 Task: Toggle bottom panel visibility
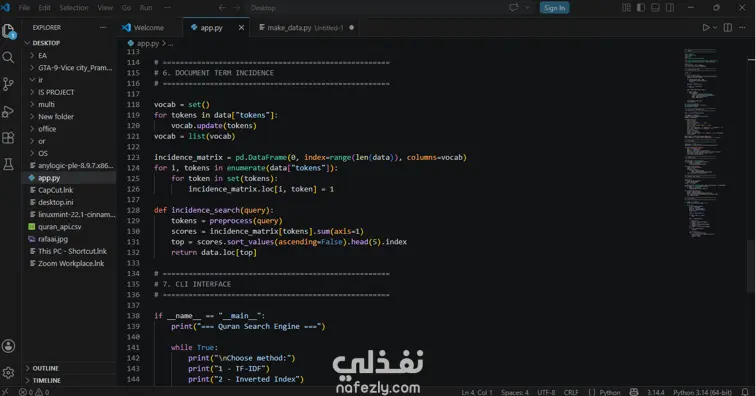click(x=655, y=8)
